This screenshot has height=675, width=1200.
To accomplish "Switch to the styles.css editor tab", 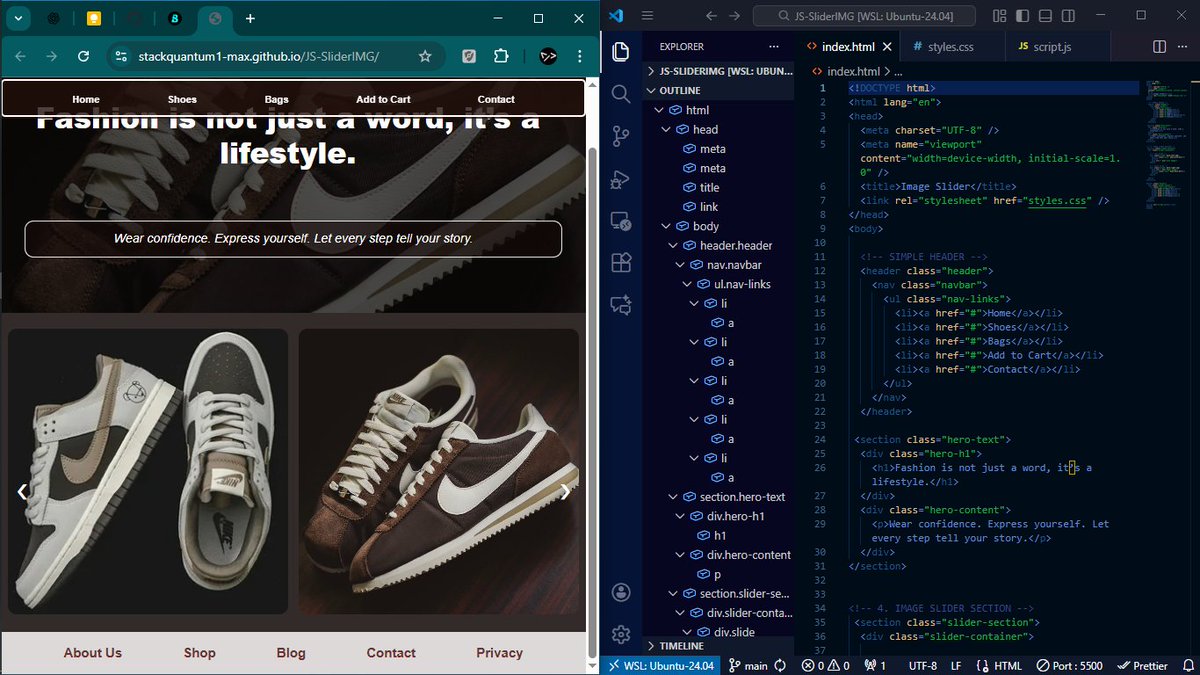I will click(950, 47).
